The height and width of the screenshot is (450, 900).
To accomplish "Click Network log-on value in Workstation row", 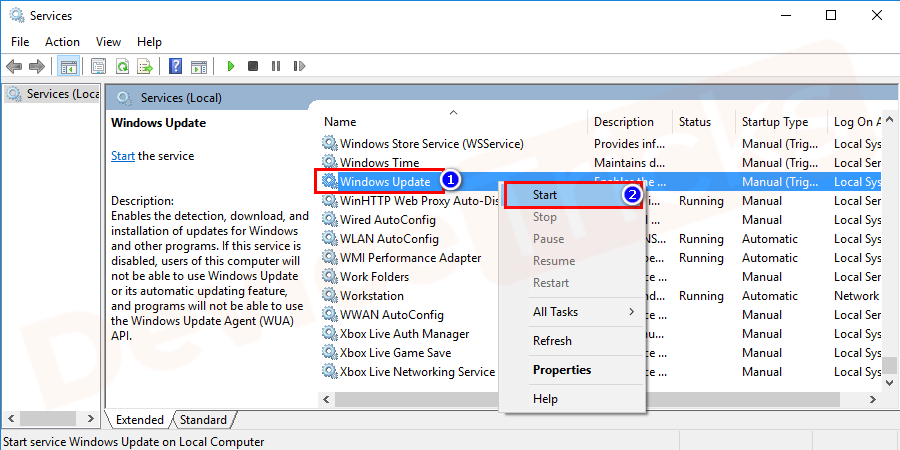I will coord(856,296).
